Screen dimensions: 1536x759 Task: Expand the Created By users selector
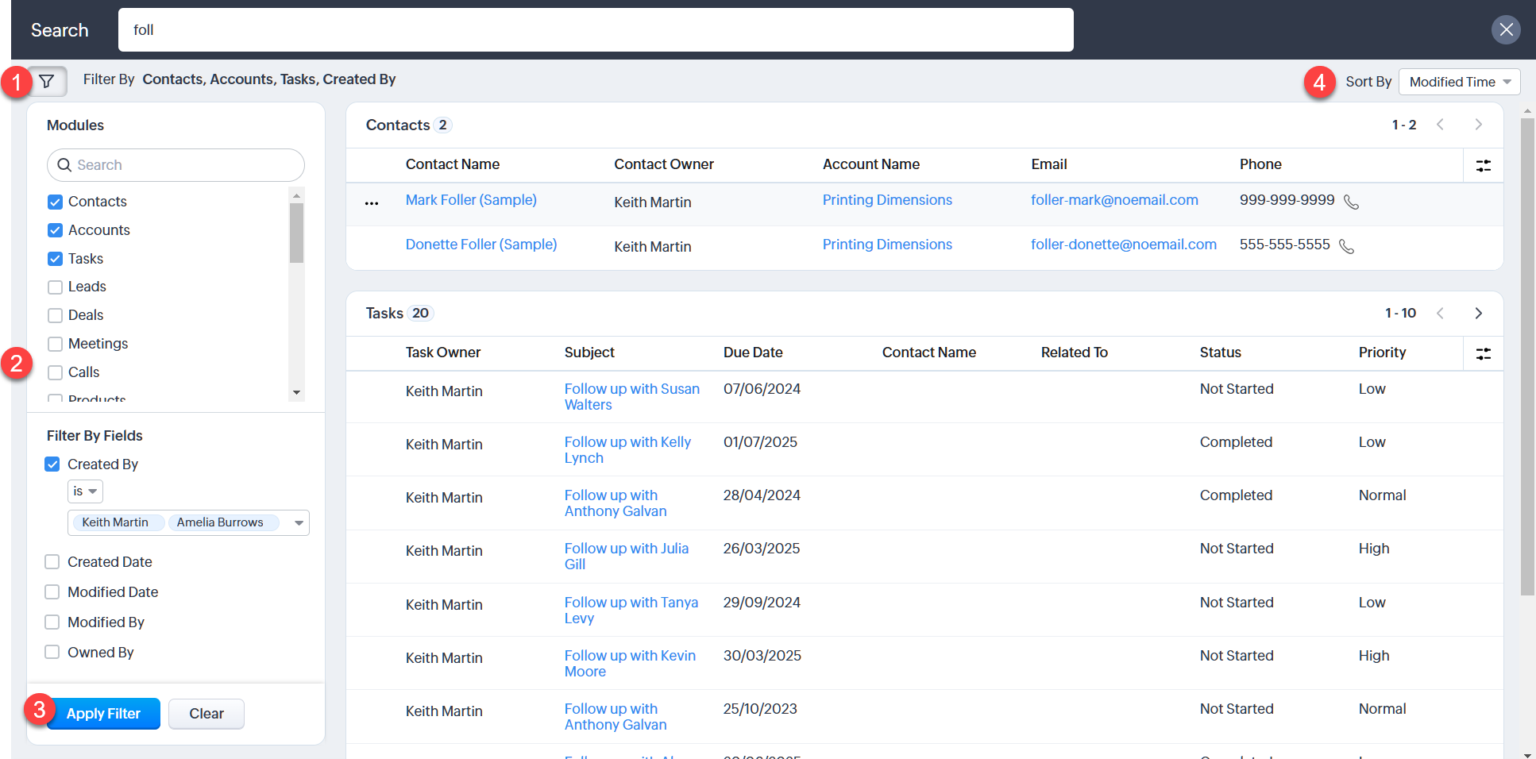(297, 522)
